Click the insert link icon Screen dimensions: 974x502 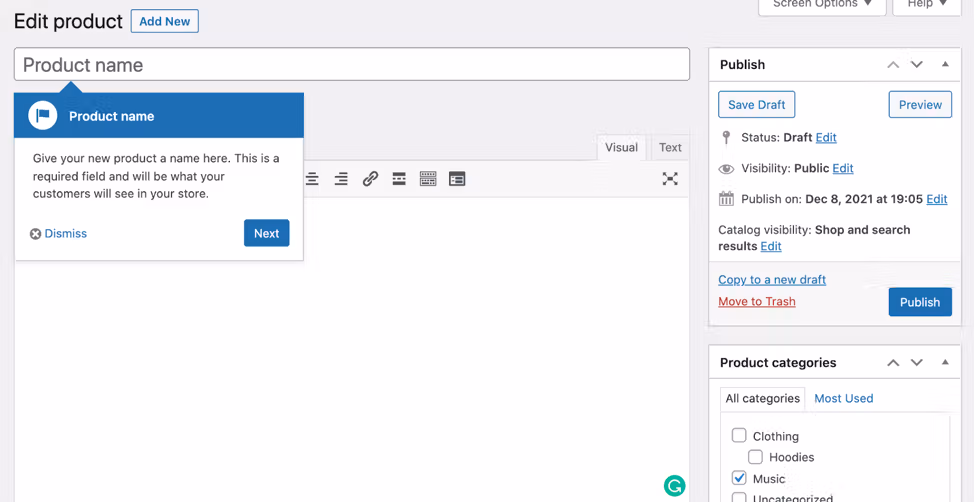pos(370,179)
